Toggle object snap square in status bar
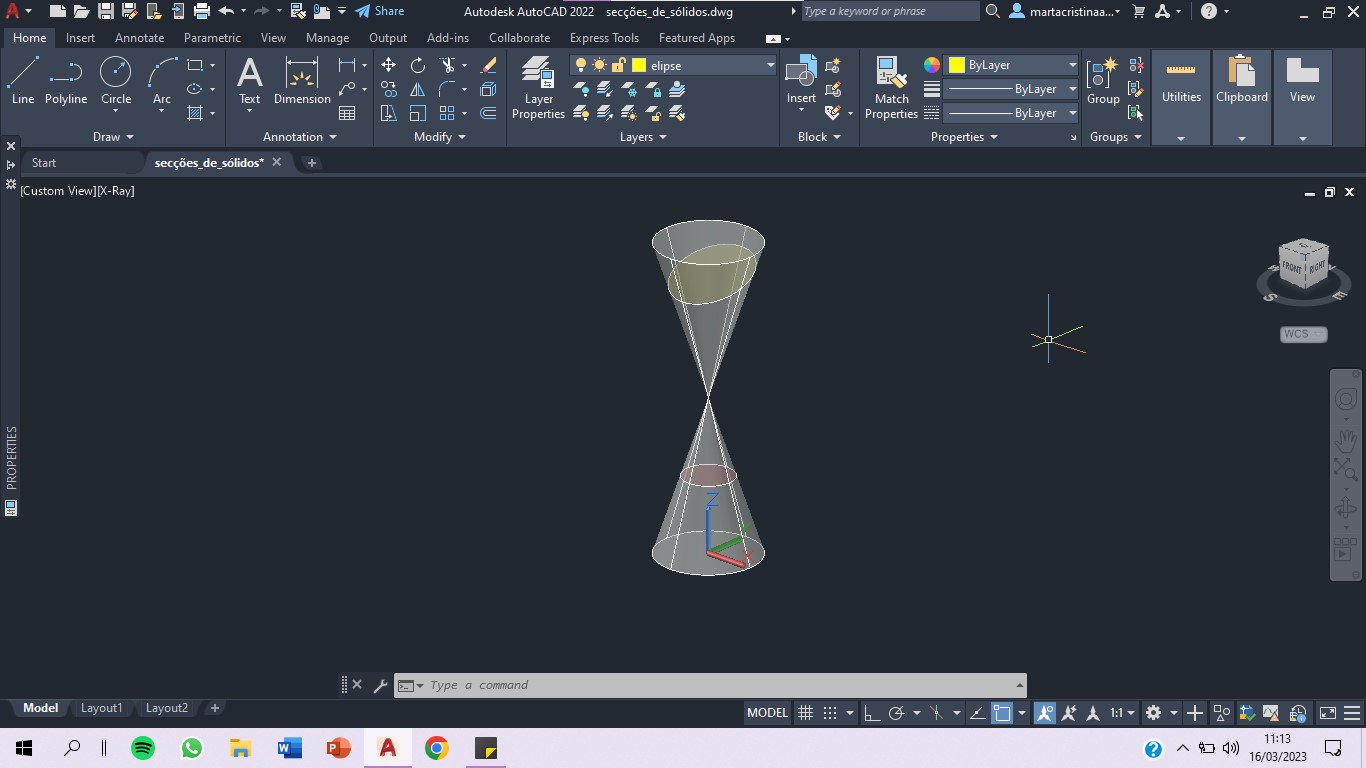This screenshot has width=1366, height=768. click(x=1002, y=713)
